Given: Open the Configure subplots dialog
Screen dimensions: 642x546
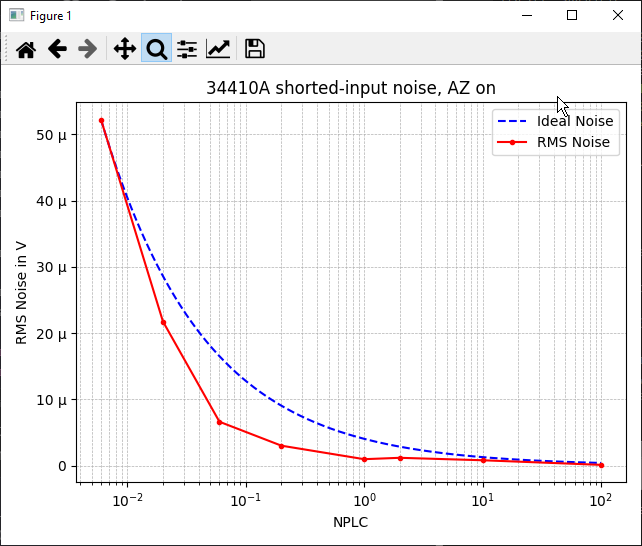Looking at the screenshot, I should pos(187,49).
